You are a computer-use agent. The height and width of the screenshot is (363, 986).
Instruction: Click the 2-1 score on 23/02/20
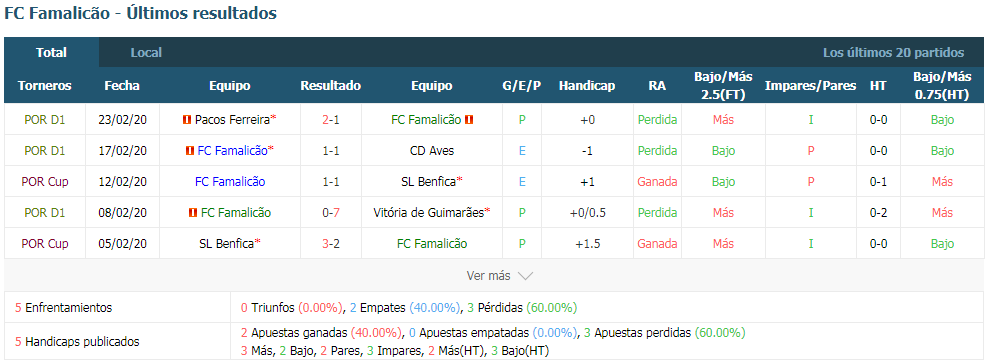click(x=331, y=120)
